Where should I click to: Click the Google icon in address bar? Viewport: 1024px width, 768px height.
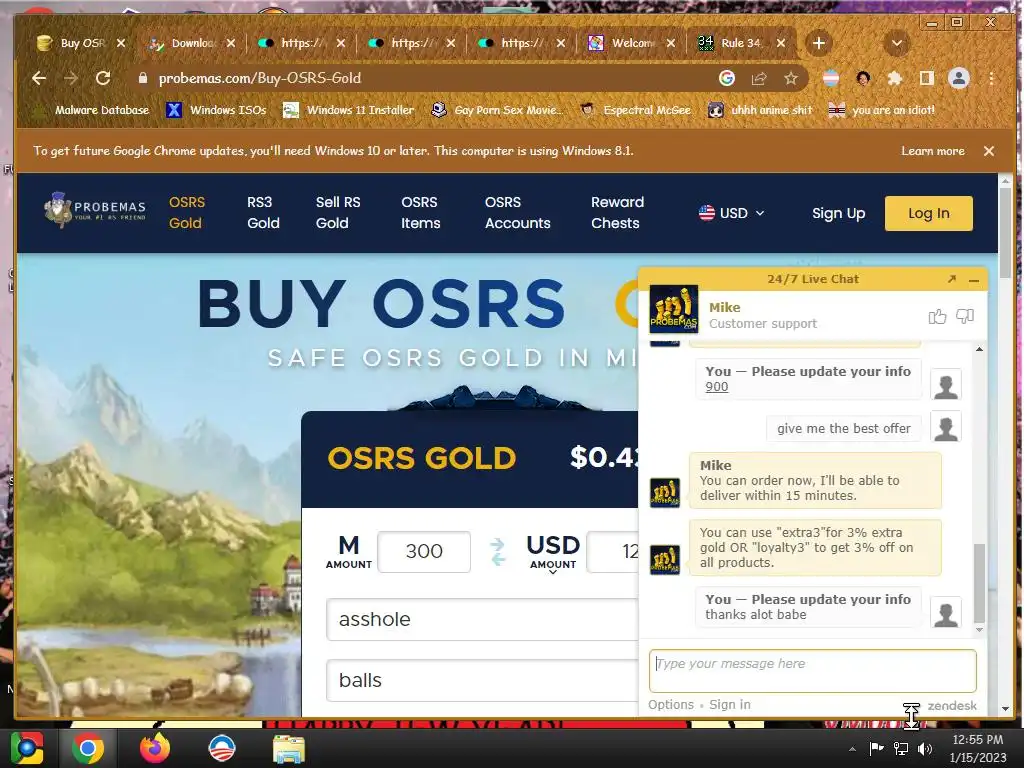click(727, 78)
